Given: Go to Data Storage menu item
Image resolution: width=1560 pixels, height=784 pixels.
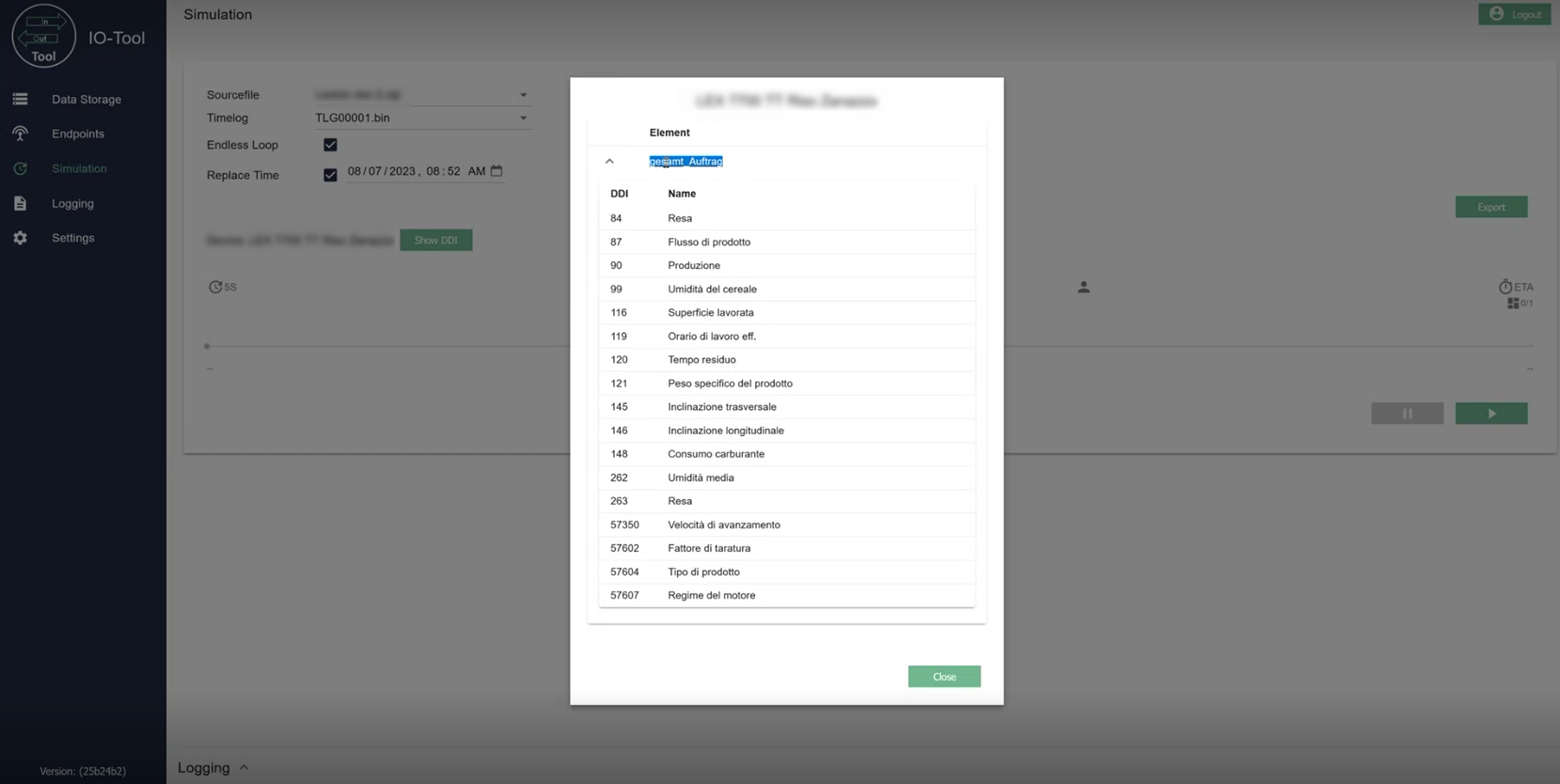Looking at the screenshot, I should pyautogui.click(x=87, y=99).
